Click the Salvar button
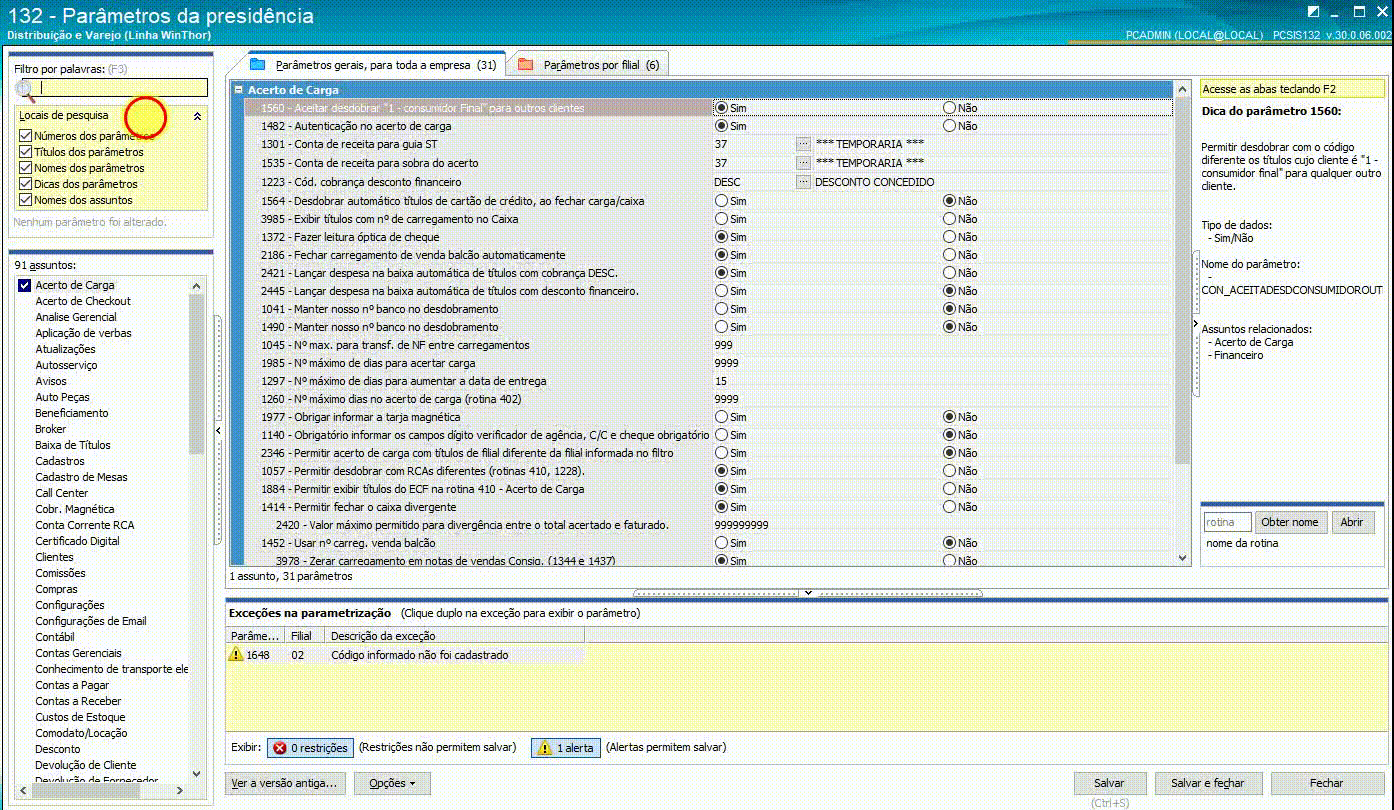The width and height of the screenshot is (1394, 810). click(1109, 783)
